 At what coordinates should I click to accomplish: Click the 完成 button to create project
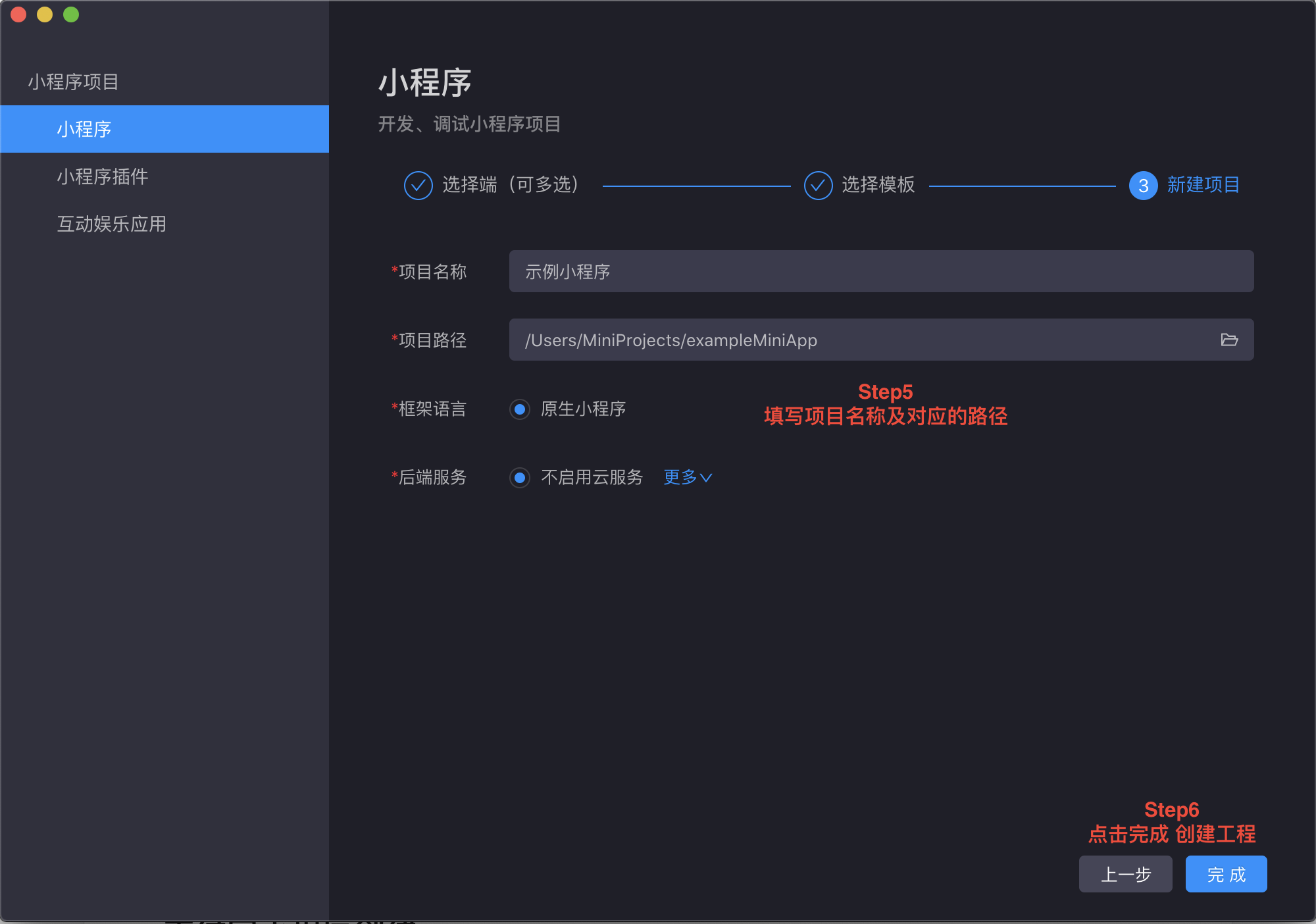coord(1226,874)
